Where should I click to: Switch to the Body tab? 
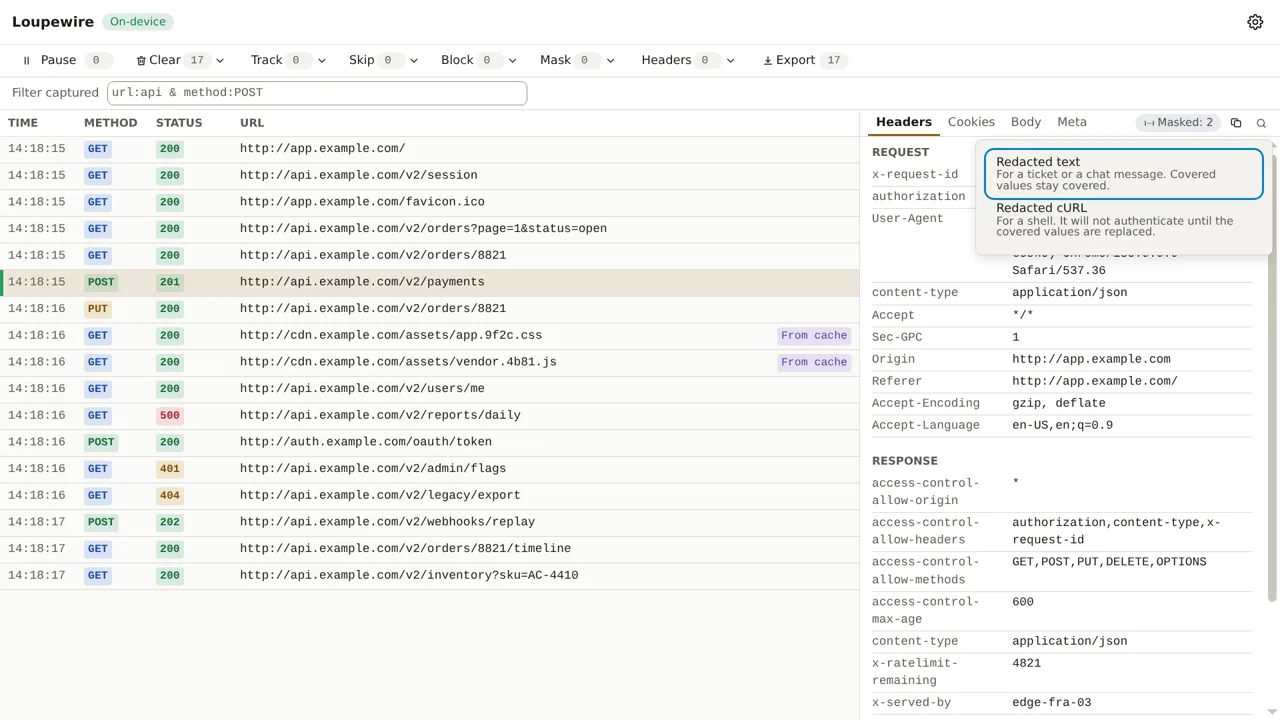[1026, 122]
